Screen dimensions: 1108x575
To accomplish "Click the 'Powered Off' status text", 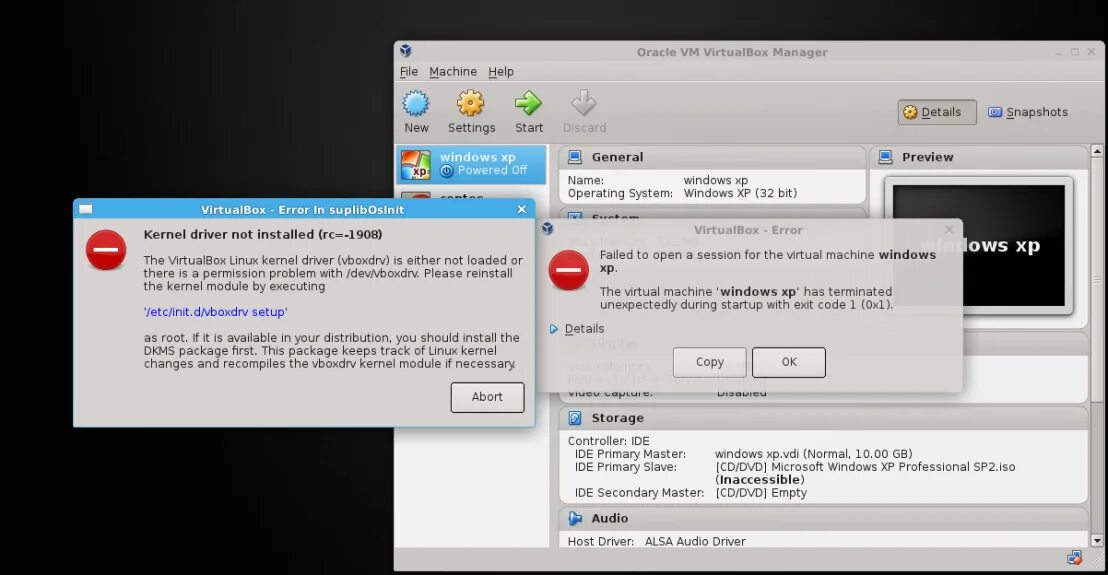I will coord(492,170).
